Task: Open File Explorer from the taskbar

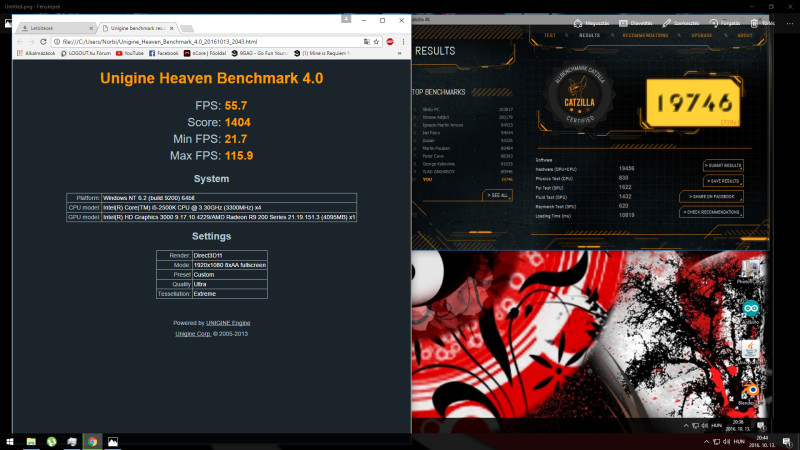Action: tap(31, 441)
